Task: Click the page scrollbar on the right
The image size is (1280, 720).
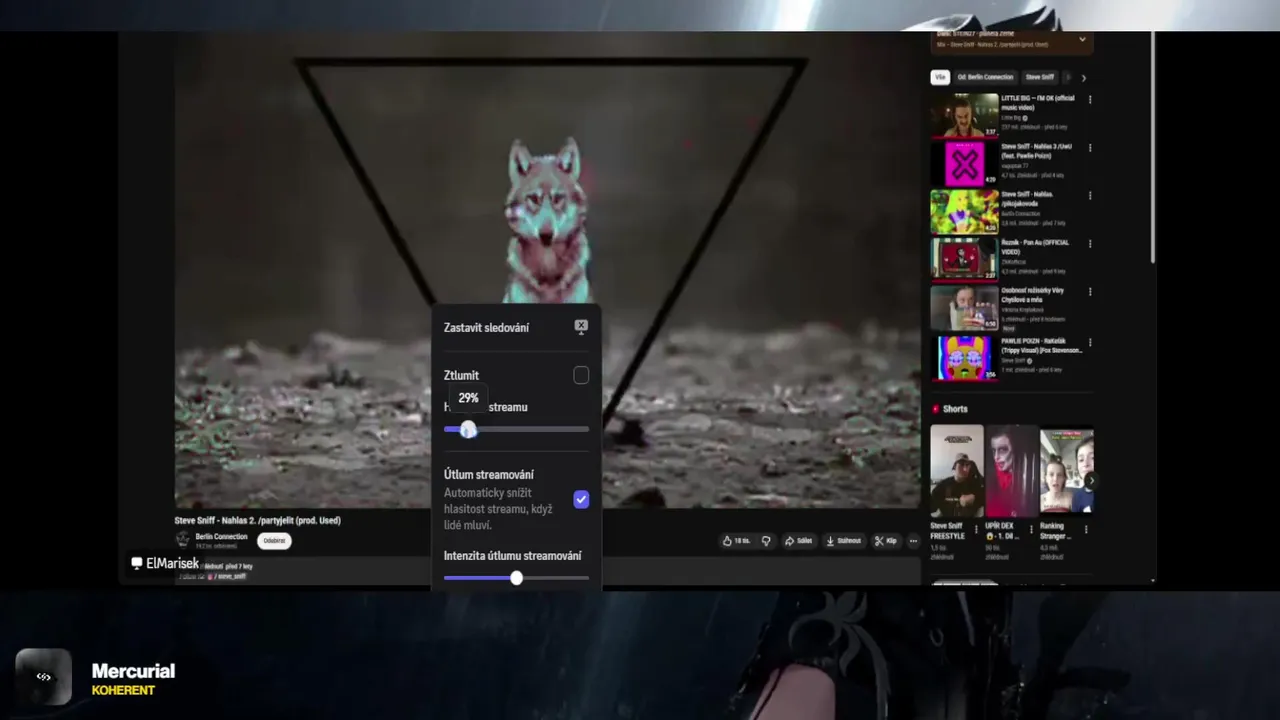Action: pos(1154,148)
